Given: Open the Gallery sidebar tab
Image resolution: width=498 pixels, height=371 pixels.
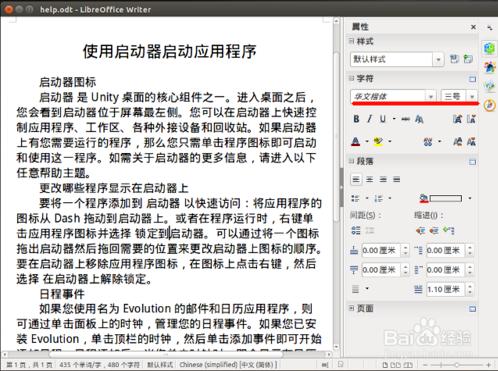Looking at the screenshot, I should [489, 86].
